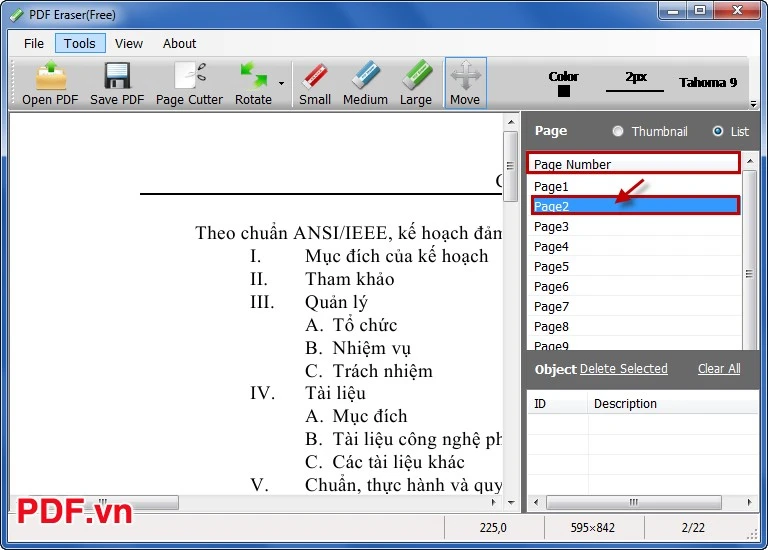This screenshot has width=768, height=550.
Task: Close the PDF Eraser window
Action: pyautogui.click(x=738, y=10)
